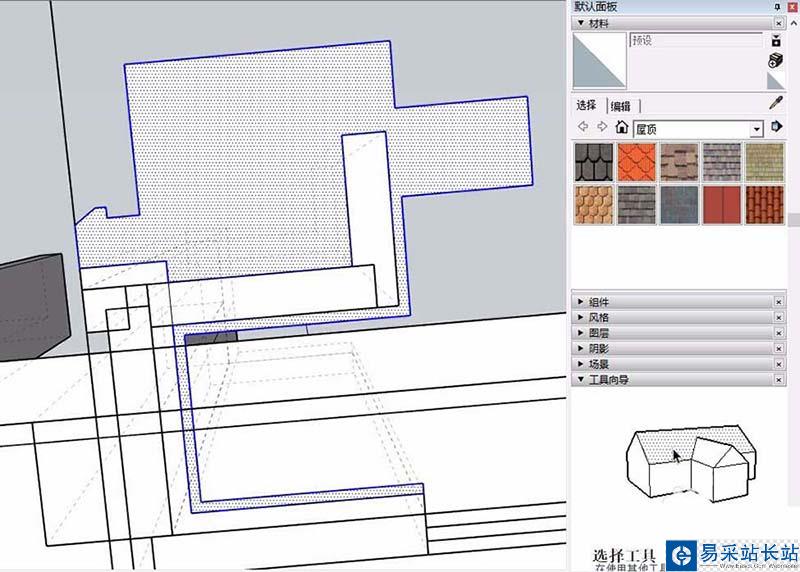Close the 风格 panel
The height and width of the screenshot is (572, 800).
(779, 317)
